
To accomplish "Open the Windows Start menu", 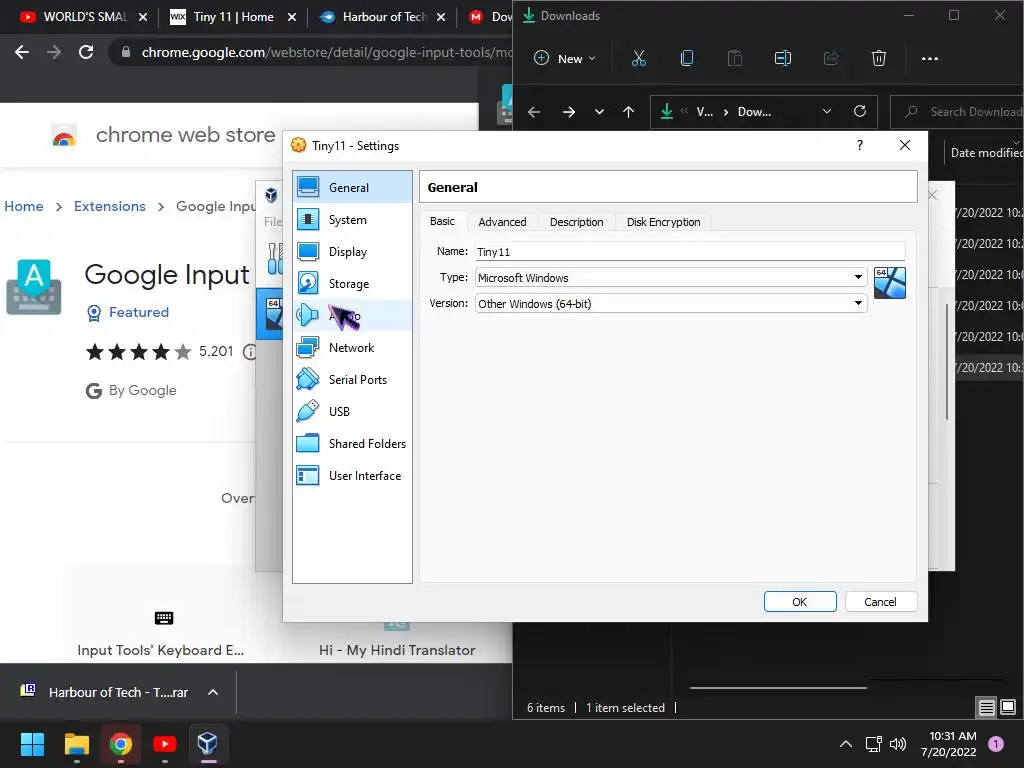I will [x=32, y=744].
